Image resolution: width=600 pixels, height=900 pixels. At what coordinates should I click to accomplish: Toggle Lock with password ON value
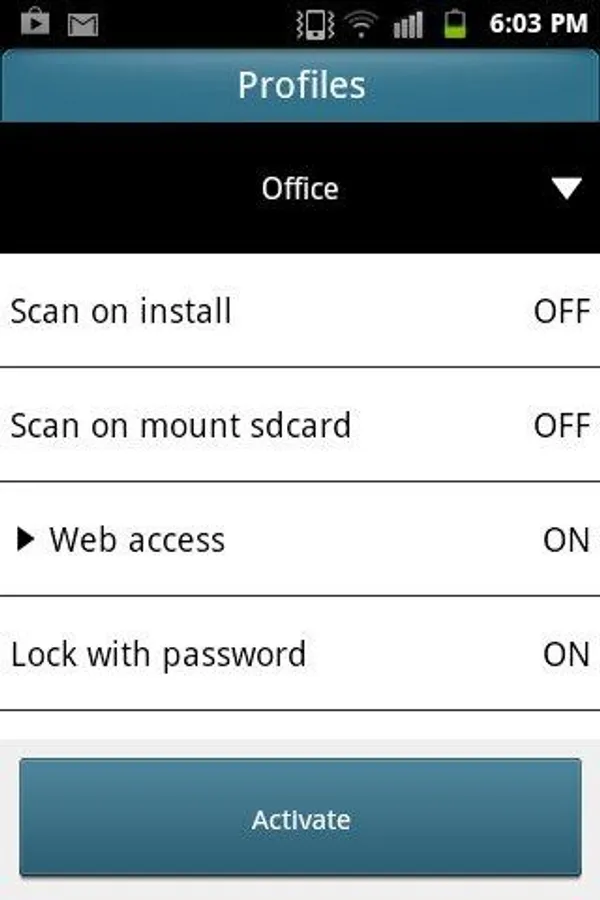[x=566, y=655]
